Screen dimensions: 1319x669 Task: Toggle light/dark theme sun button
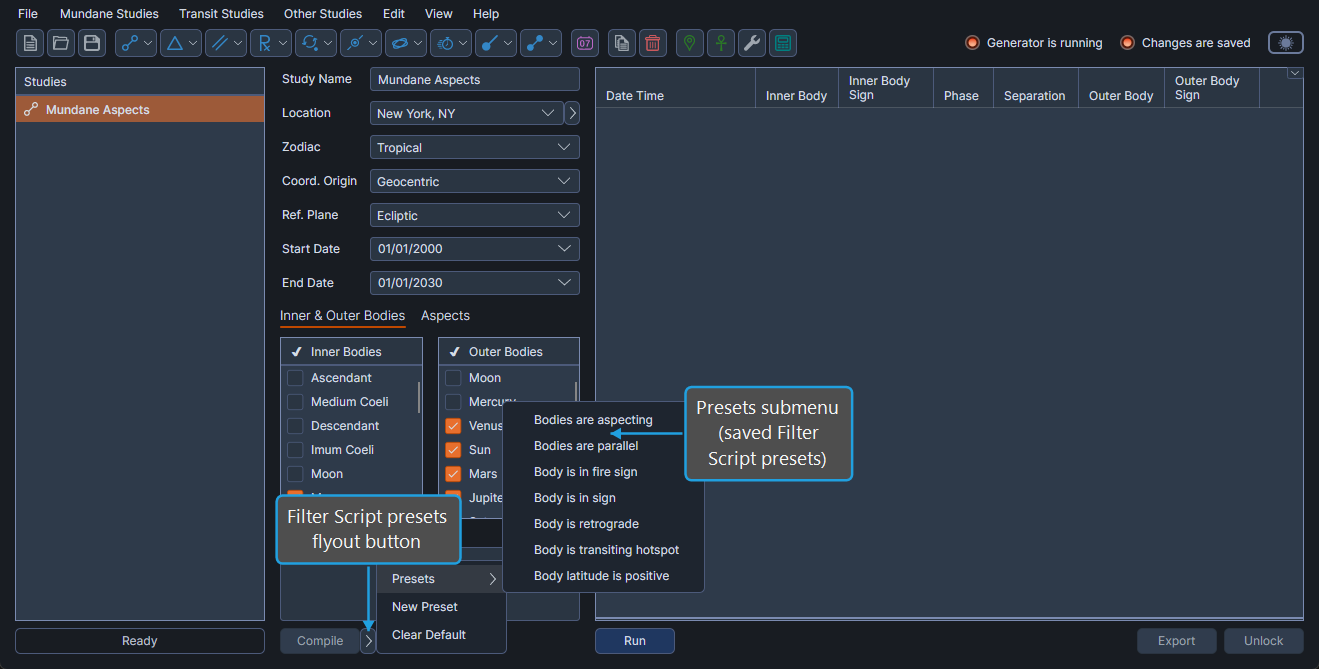click(x=1286, y=43)
